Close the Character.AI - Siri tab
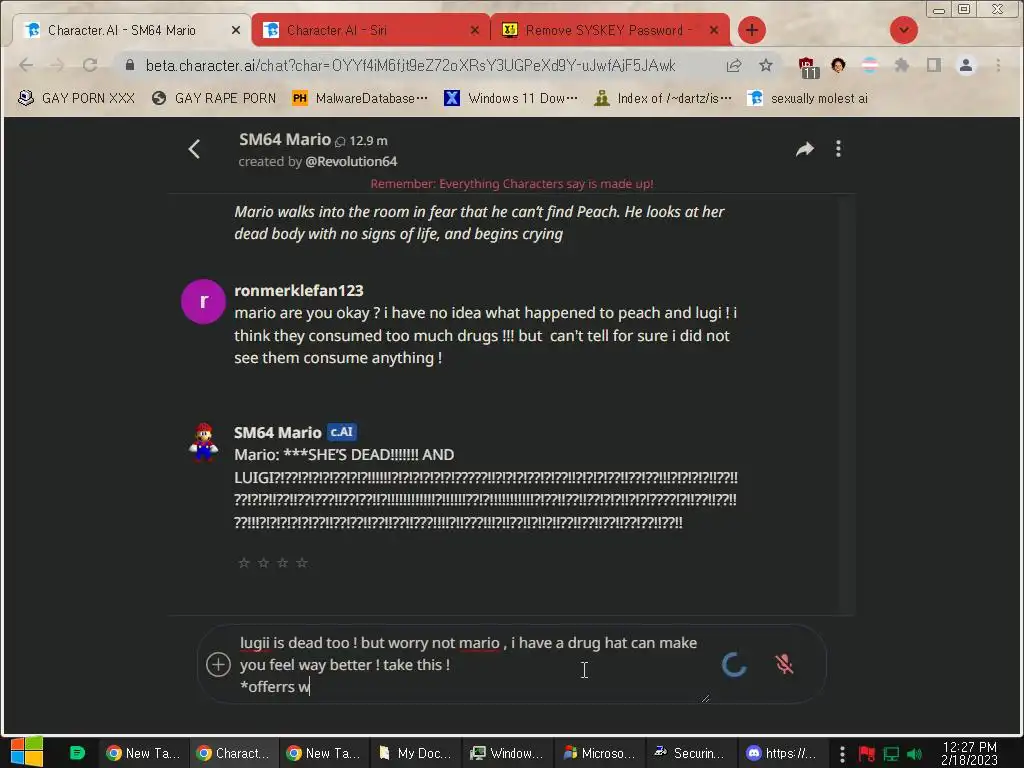 pos(475,30)
